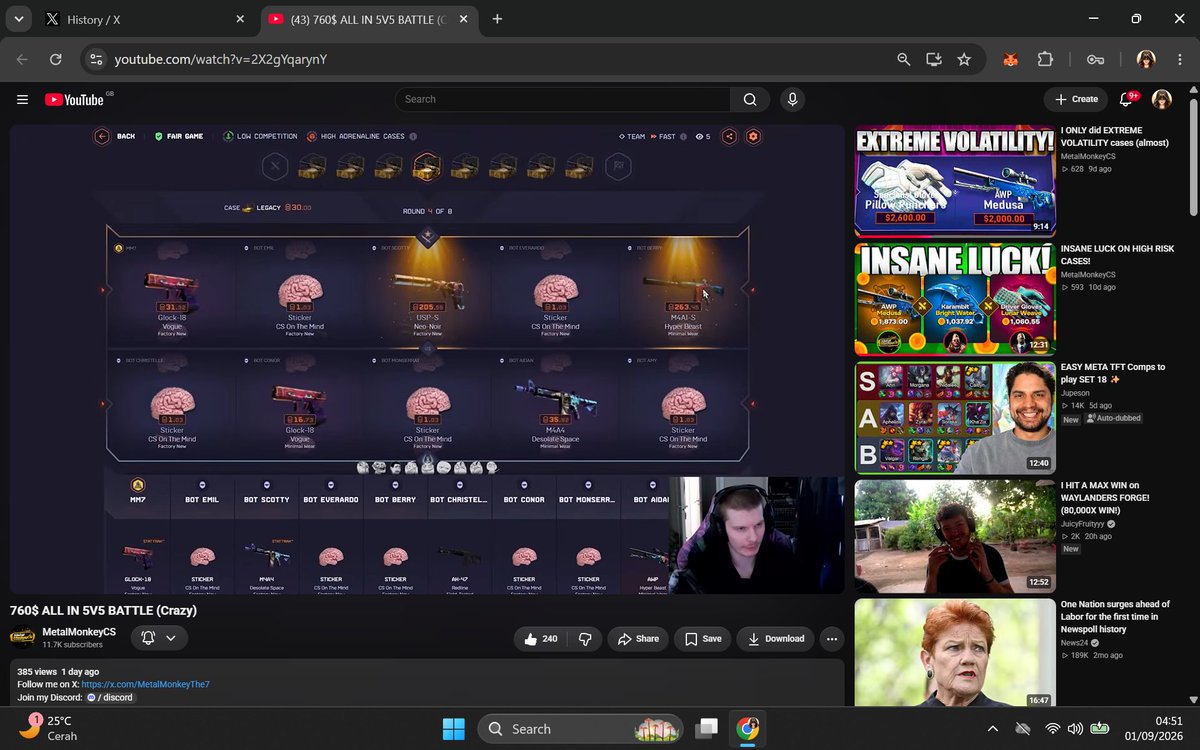Open One Nation surges News24 thumbnail
The width and height of the screenshot is (1200, 750).
point(955,652)
